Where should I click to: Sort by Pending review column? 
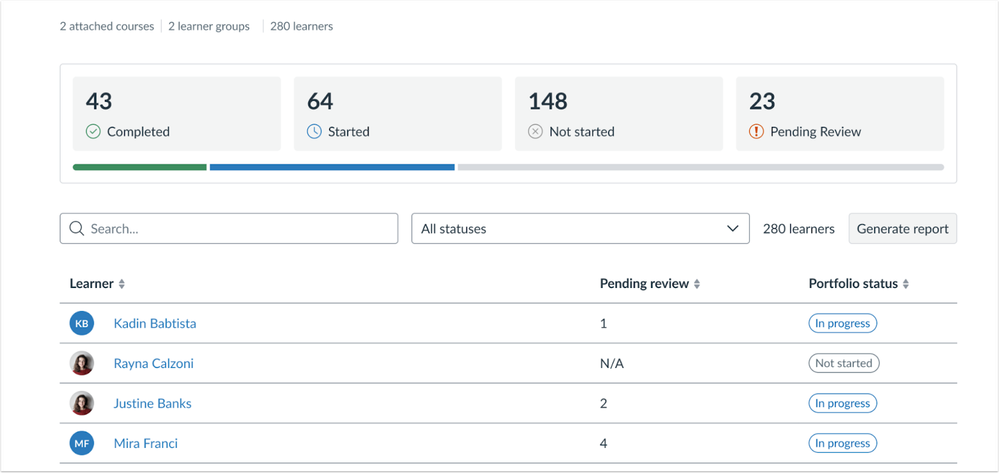click(x=697, y=284)
